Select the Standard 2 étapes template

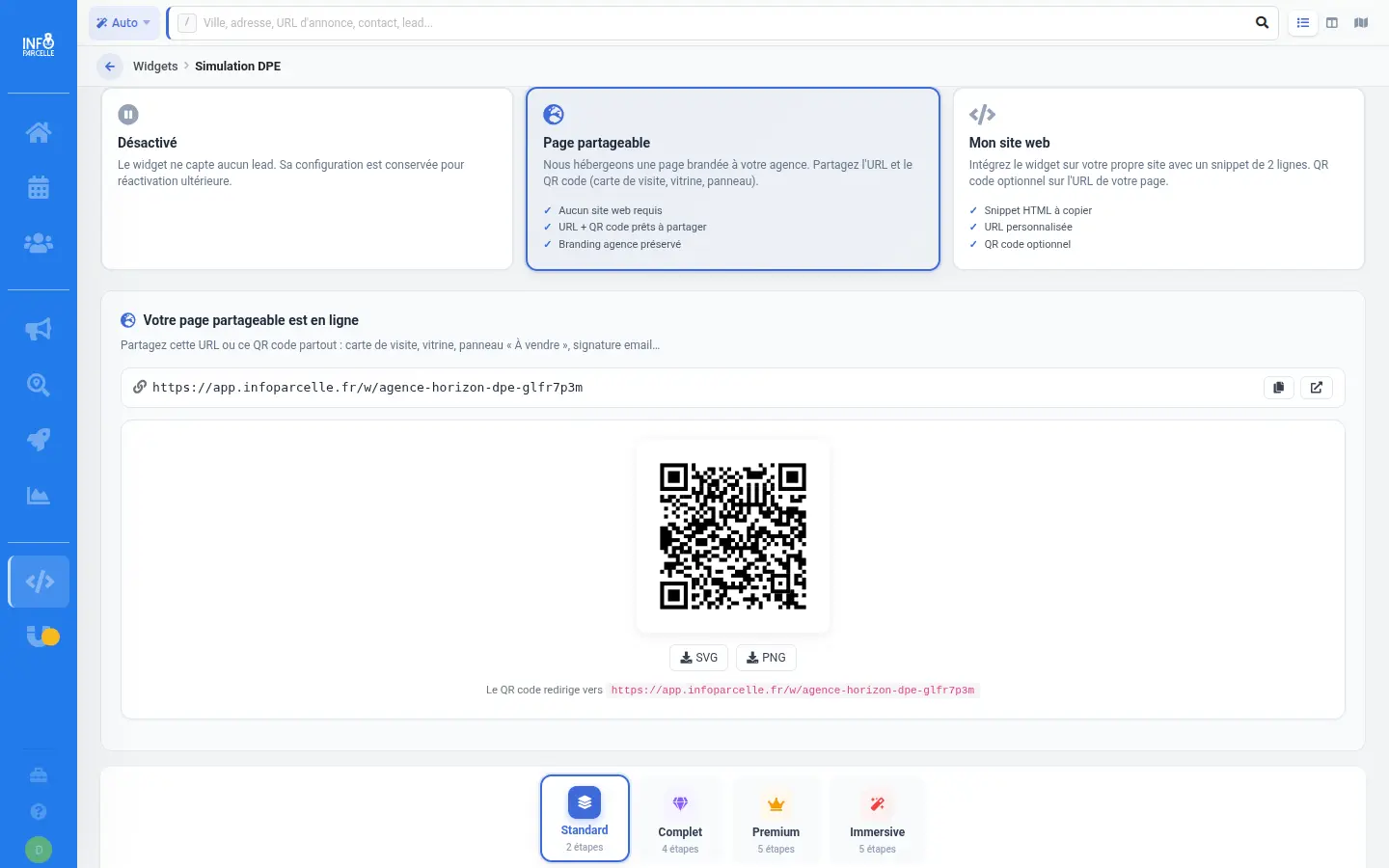point(585,819)
